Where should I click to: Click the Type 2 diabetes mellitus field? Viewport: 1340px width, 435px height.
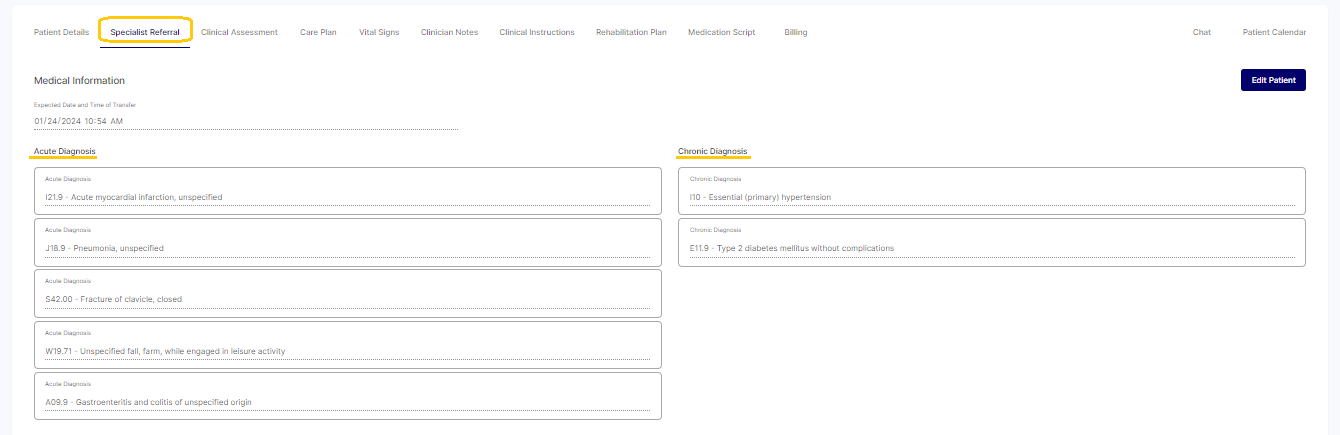pos(991,248)
